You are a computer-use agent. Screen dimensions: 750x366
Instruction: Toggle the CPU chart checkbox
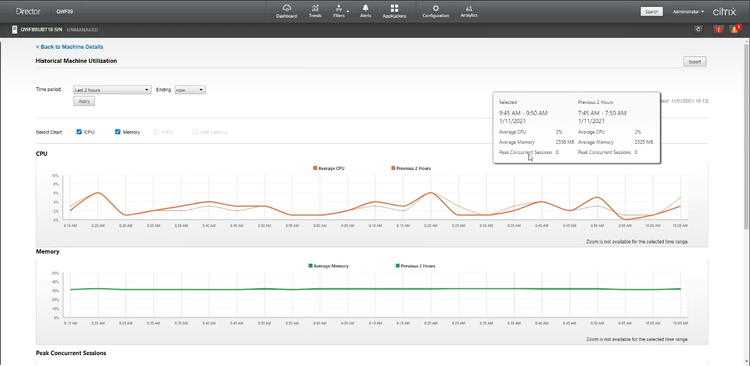point(79,132)
